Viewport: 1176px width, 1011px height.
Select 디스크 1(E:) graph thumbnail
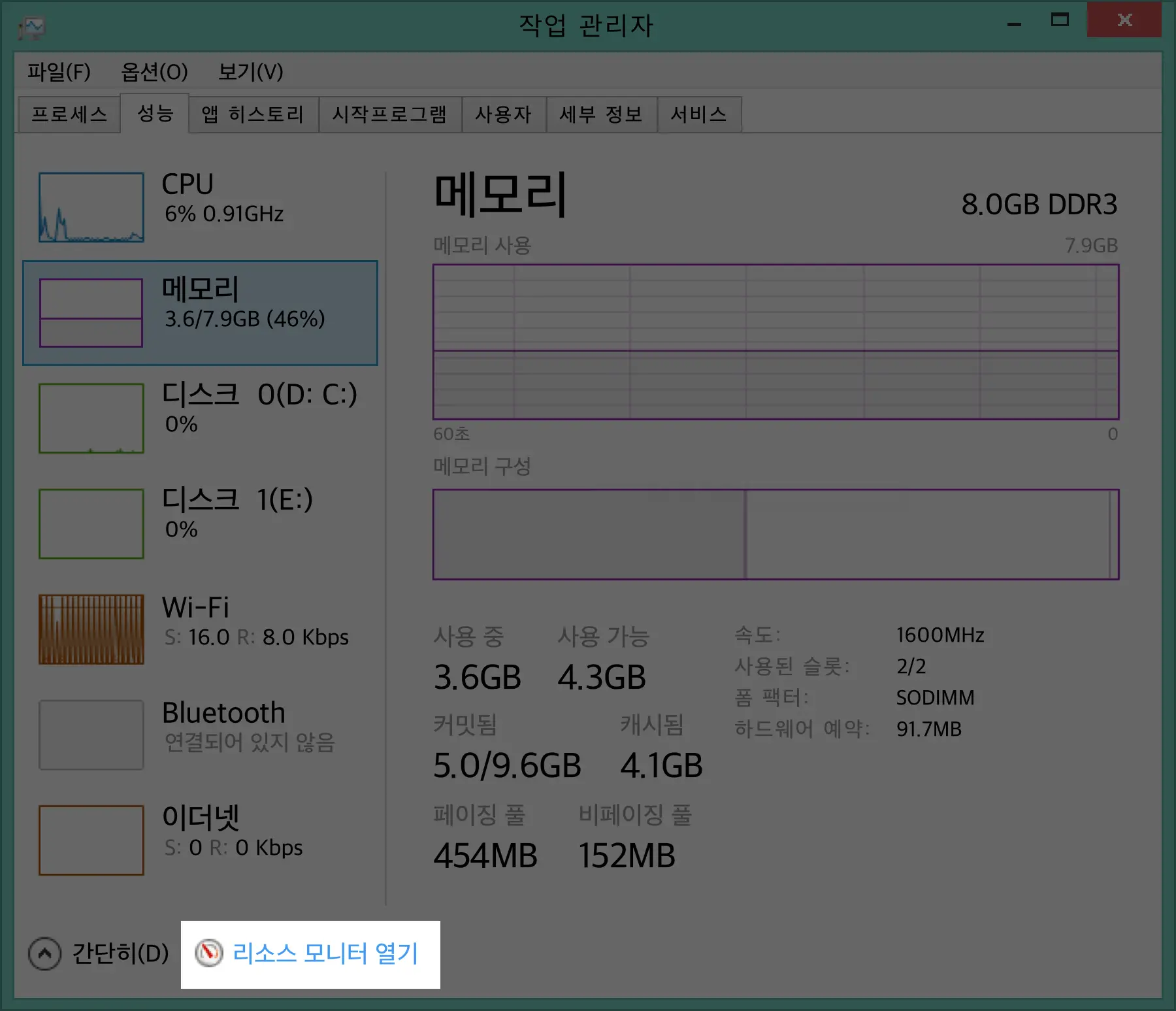tap(91, 523)
